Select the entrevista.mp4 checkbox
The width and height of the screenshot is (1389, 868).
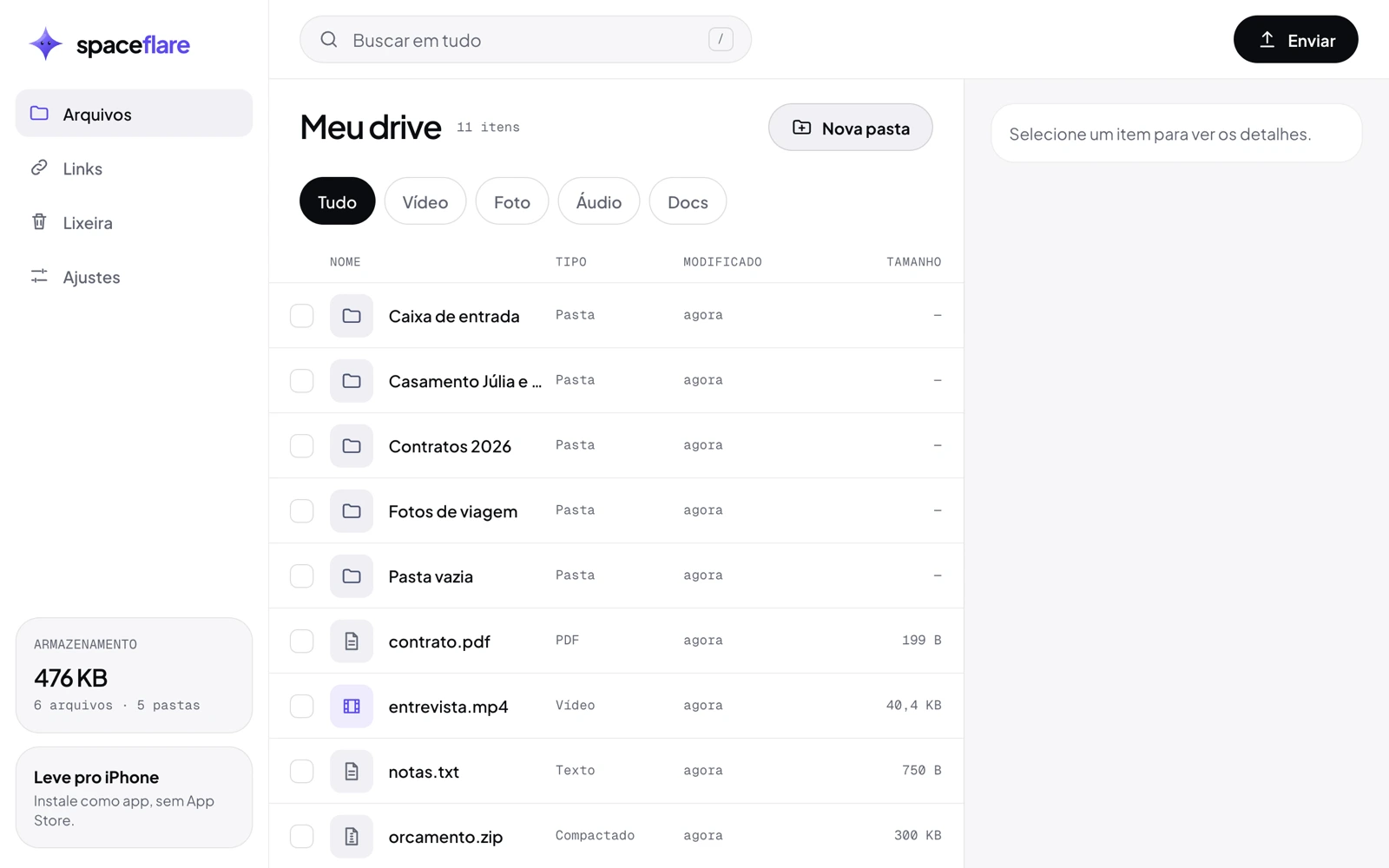tap(302, 707)
